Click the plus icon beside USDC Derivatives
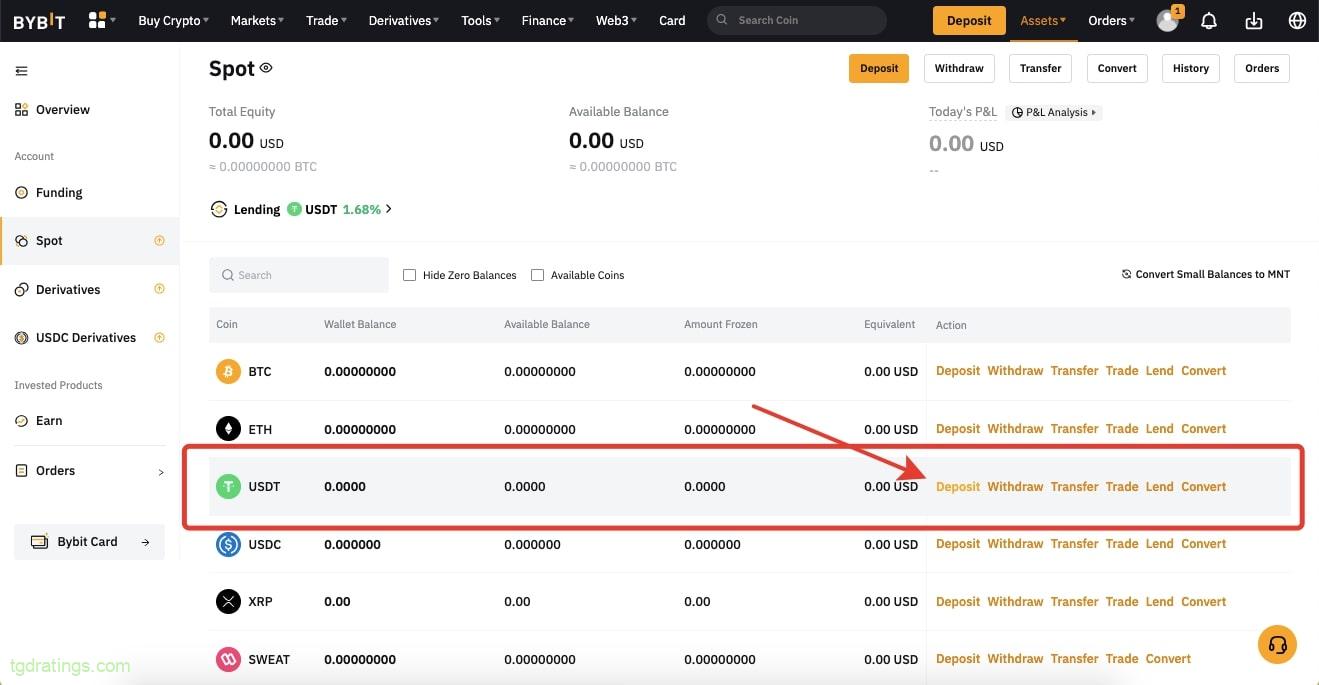This screenshot has height=685, width=1319. 159,338
